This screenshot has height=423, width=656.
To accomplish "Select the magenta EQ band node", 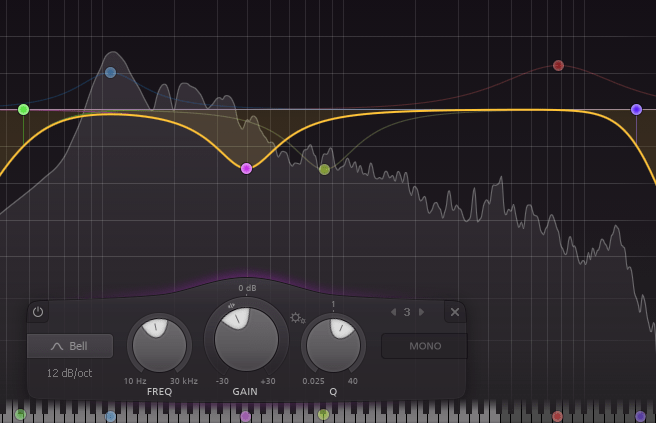I will click(246, 168).
